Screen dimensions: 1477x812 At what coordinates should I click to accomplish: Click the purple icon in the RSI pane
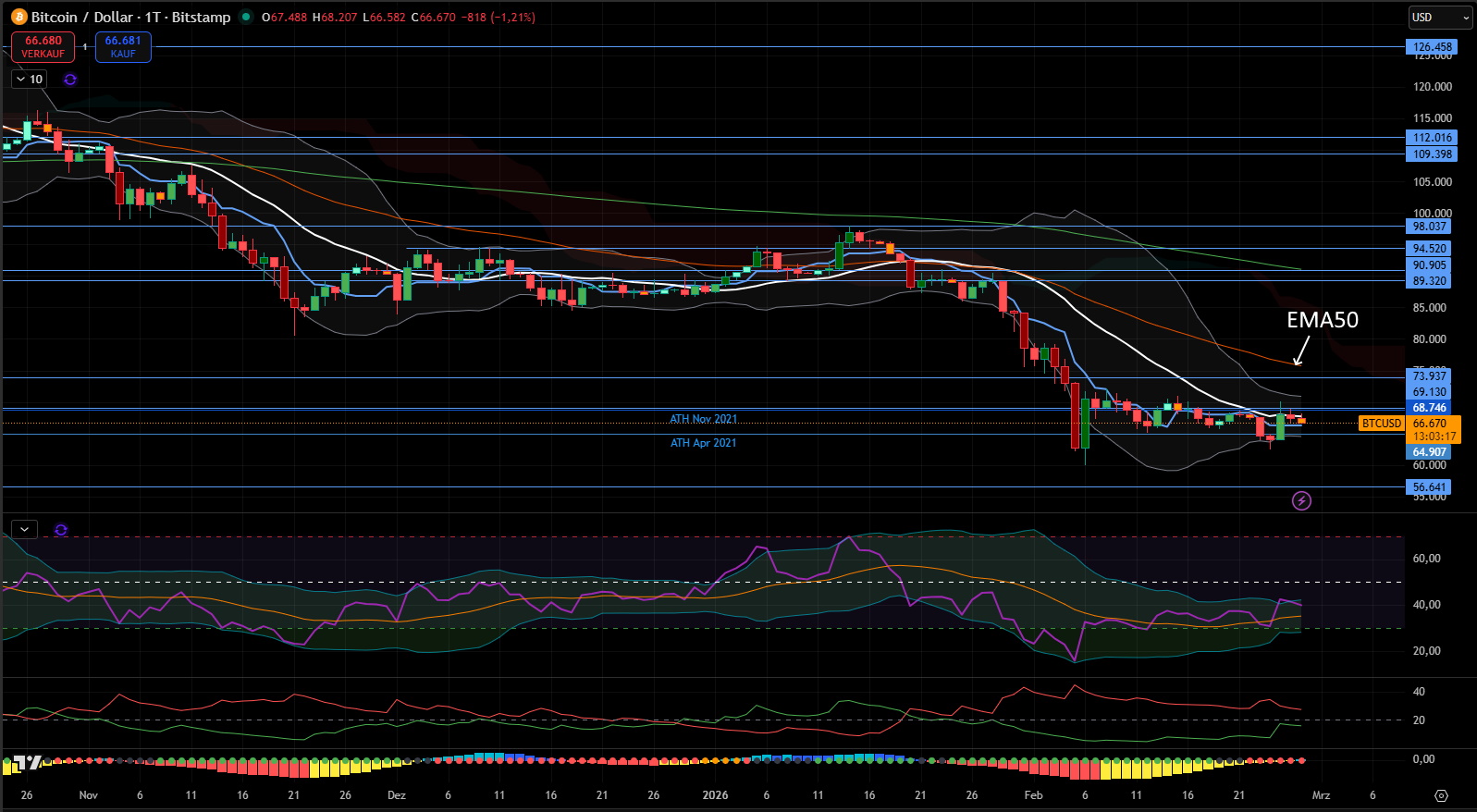coord(61,530)
